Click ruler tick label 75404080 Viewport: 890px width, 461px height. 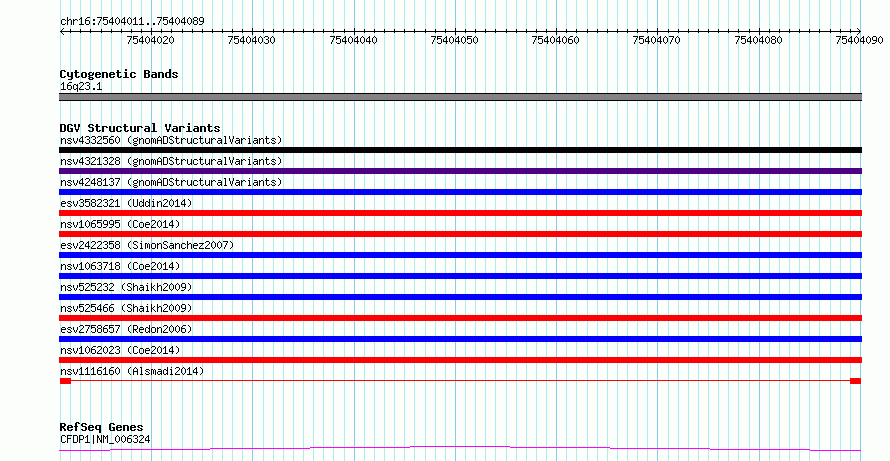(x=758, y=40)
